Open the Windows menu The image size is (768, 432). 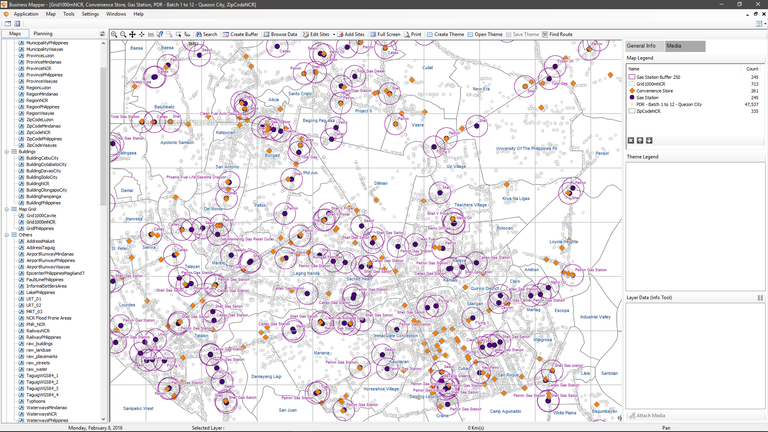click(x=116, y=14)
